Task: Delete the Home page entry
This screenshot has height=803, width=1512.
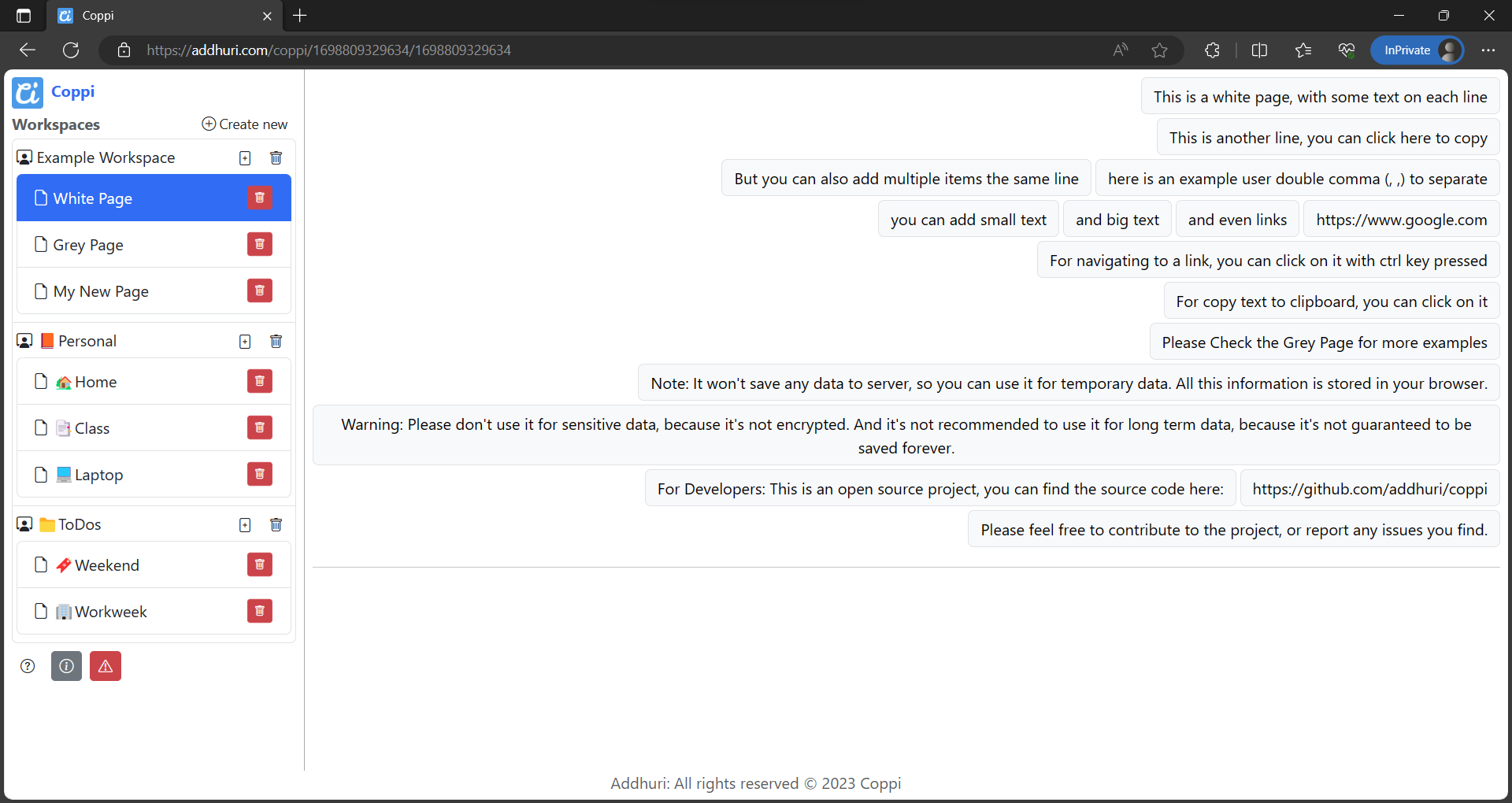Action: [260, 381]
